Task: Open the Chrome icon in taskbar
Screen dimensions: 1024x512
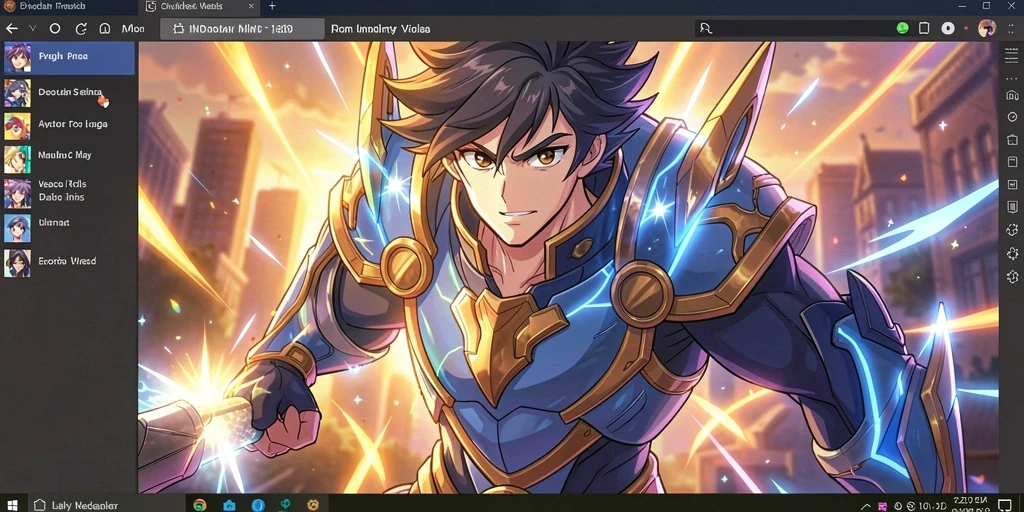Action: tap(200, 505)
